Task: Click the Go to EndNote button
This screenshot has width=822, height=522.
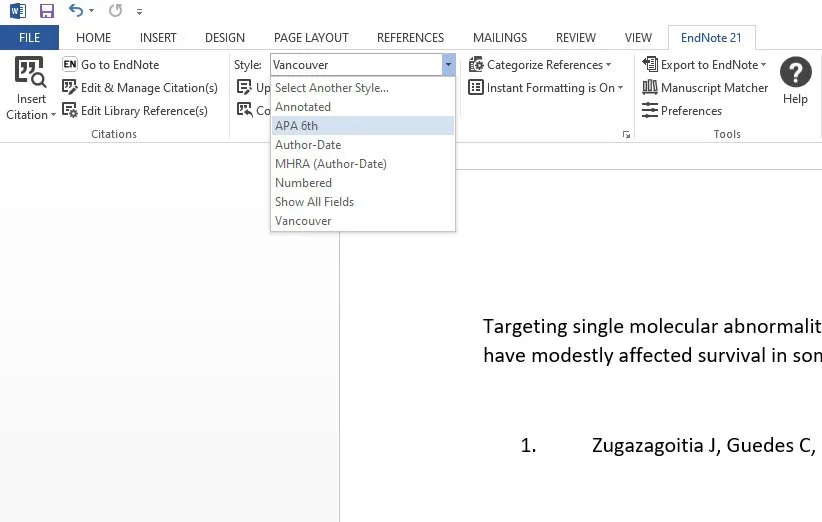Action: (110, 65)
